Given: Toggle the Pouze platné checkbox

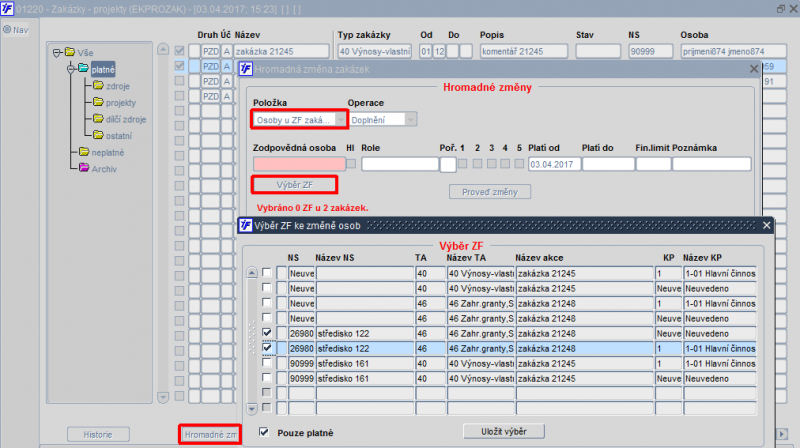Looking at the screenshot, I should (264, 432).
